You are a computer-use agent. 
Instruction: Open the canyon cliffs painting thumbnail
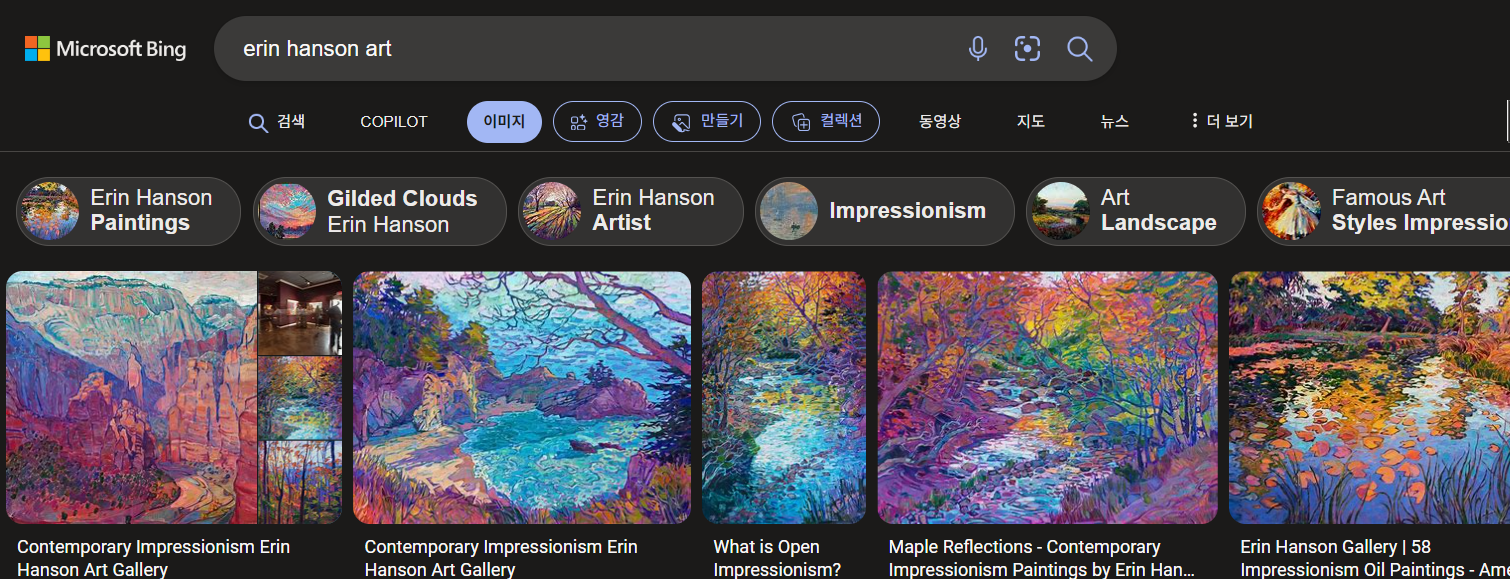point(131,398)
